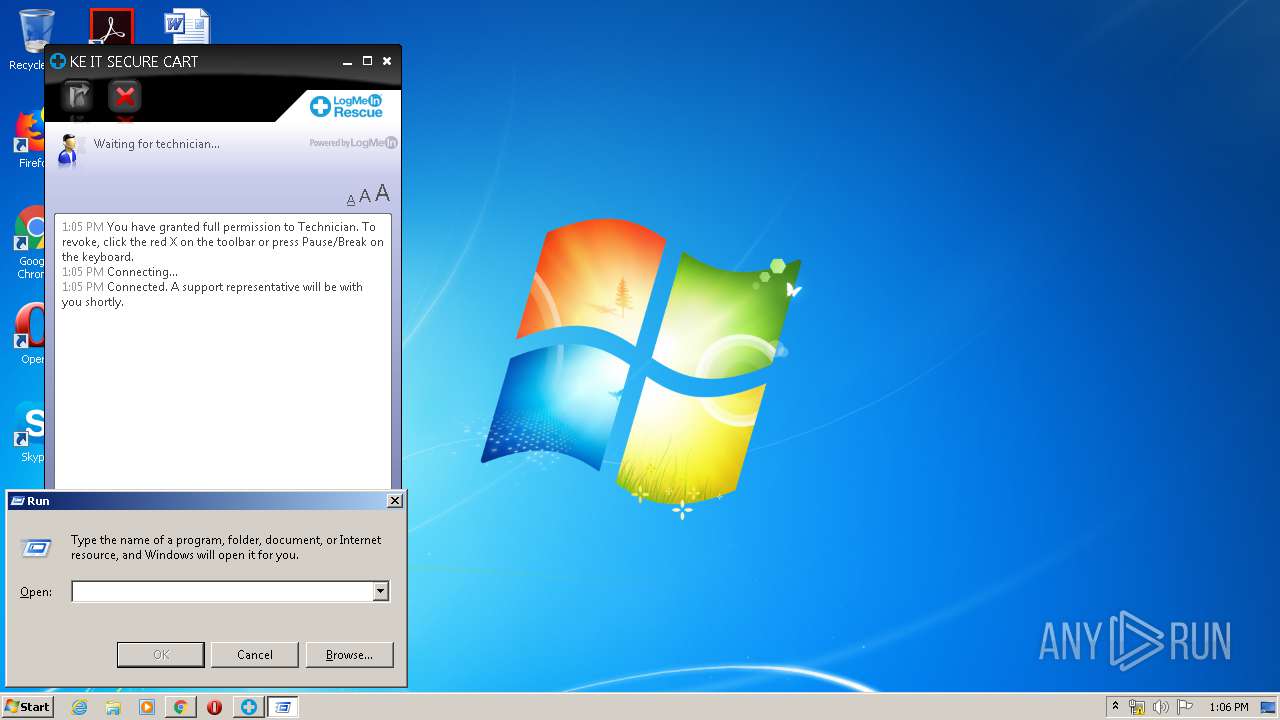Open the Start menu
Viewport: 1280px width, 720px height.
coord(28,707)
